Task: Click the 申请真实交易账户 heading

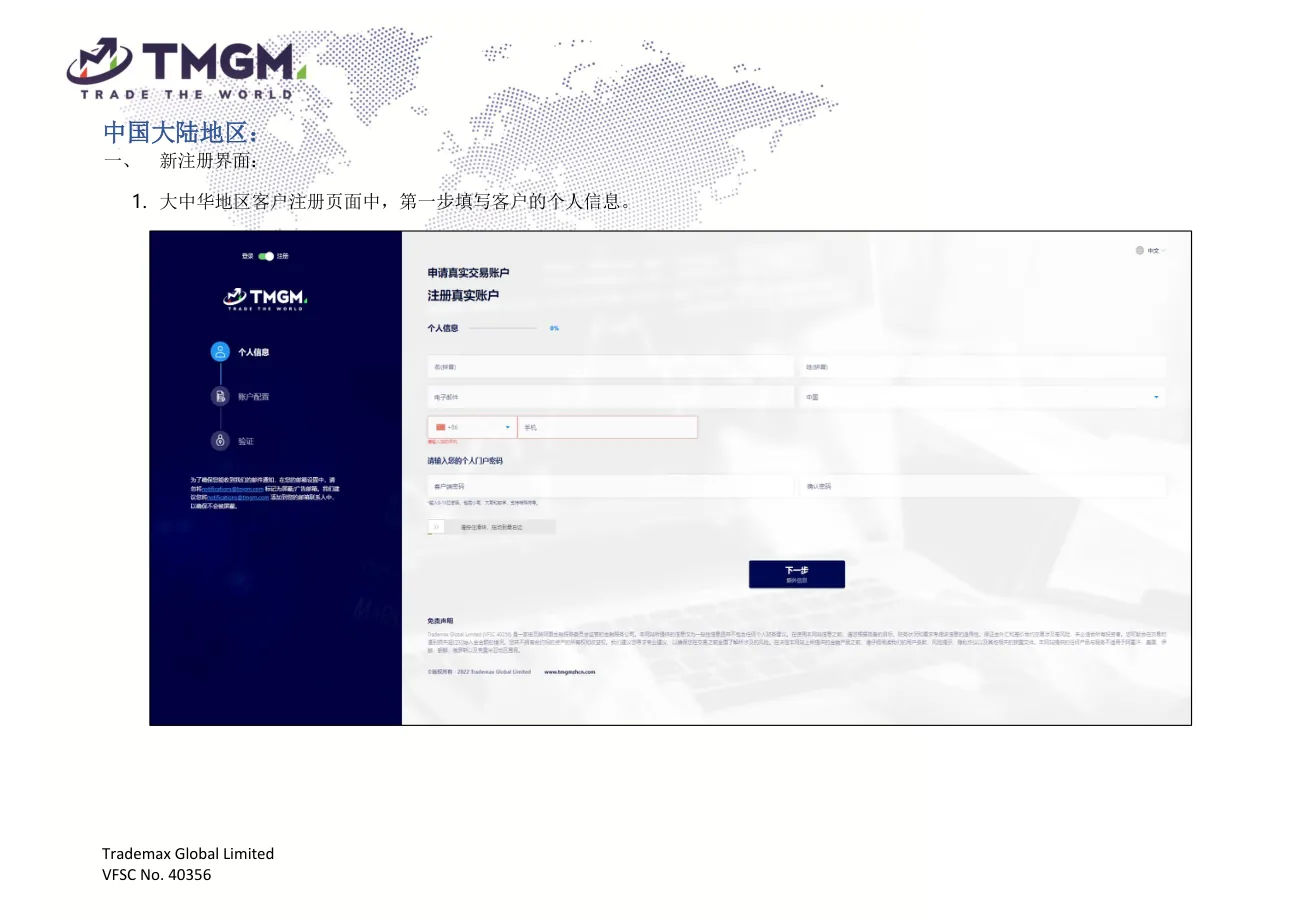Action: click(468, 273)
